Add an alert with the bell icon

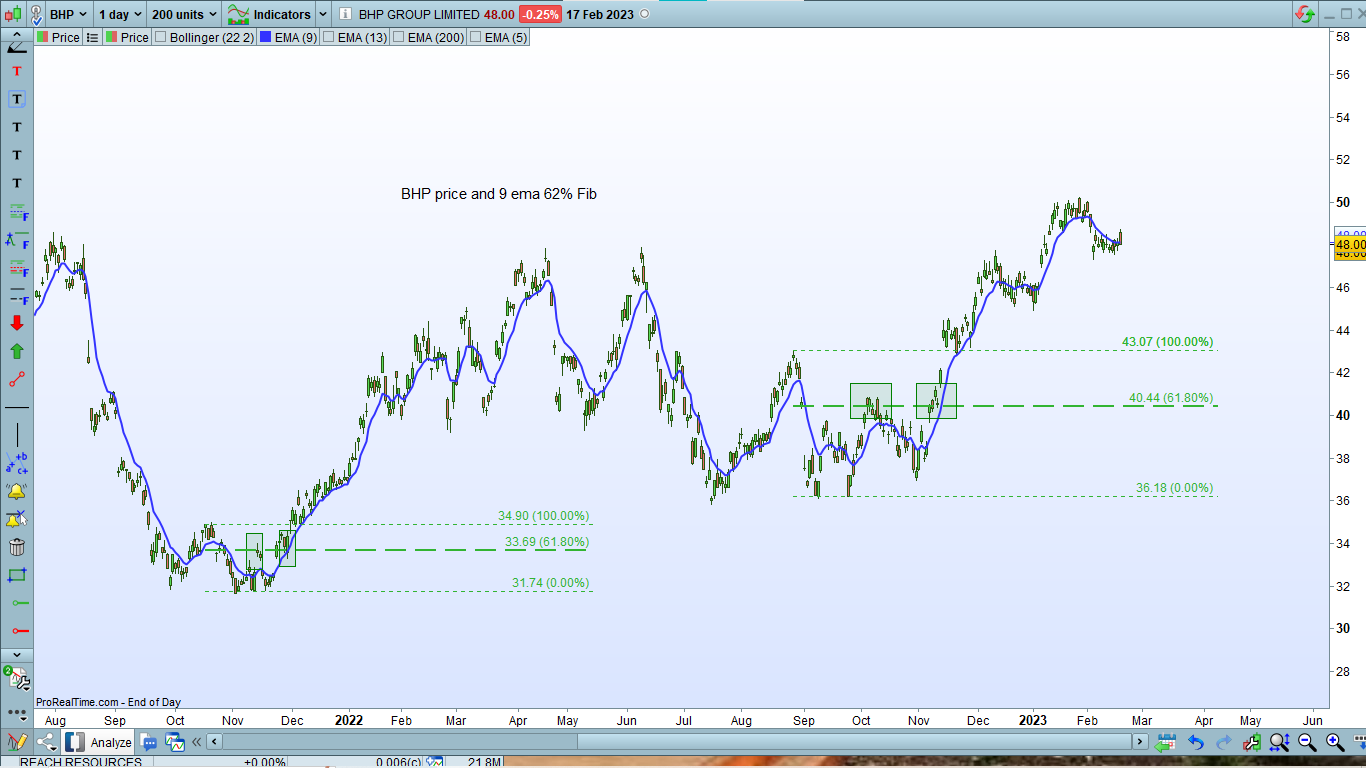17,491
